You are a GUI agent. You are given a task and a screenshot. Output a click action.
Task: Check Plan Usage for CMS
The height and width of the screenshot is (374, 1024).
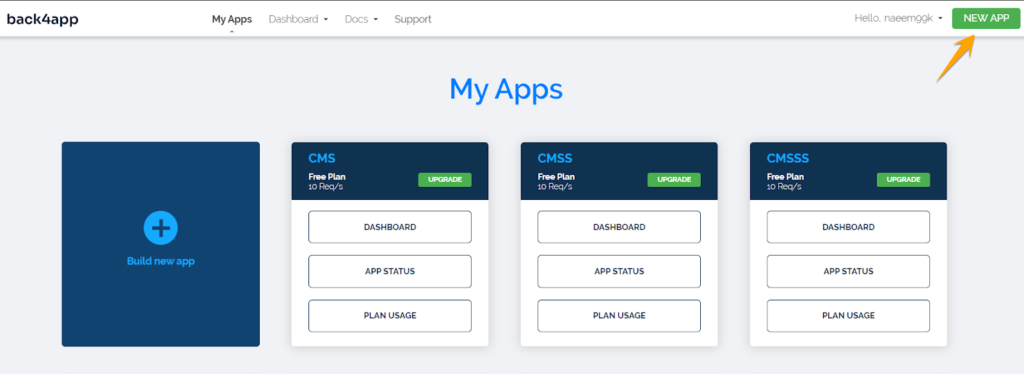pyautogui.click(x=390, y=316)
